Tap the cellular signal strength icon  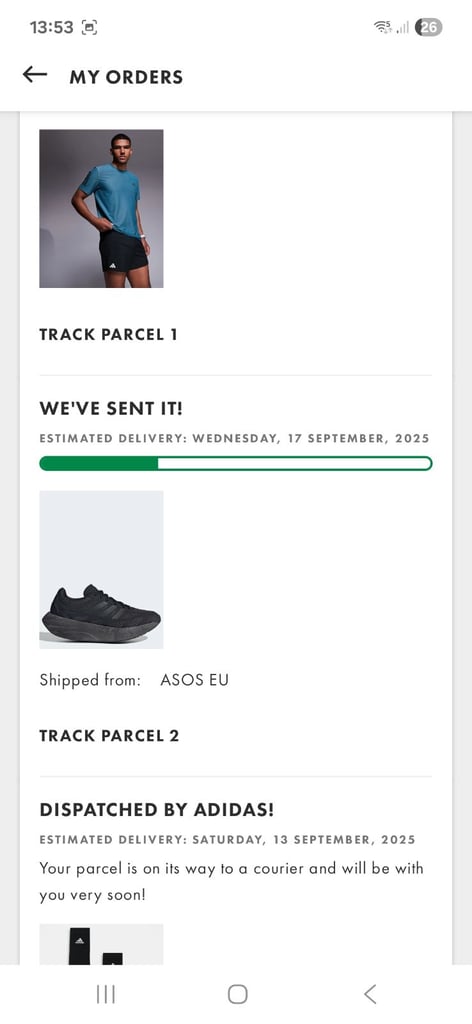point(402,27)
